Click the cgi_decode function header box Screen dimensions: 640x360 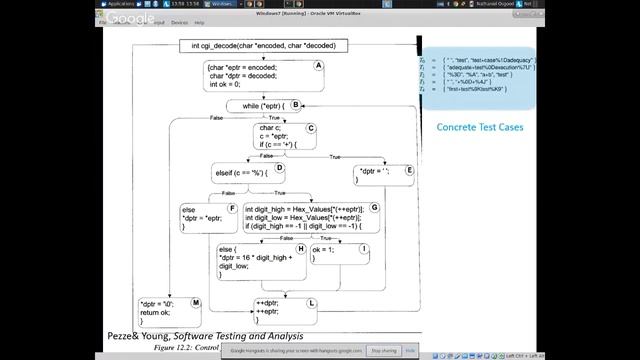[x=264, y=46]
